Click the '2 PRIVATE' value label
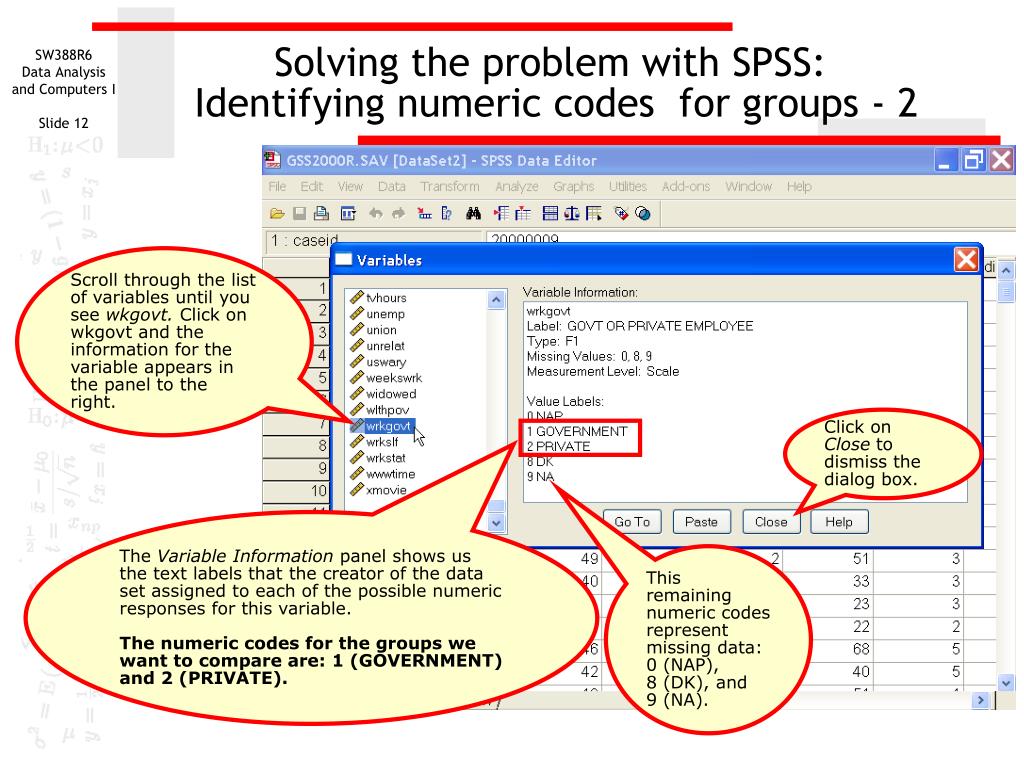Screen dimensions: 1024x768 pyautogui.click(x=559, y=447)
